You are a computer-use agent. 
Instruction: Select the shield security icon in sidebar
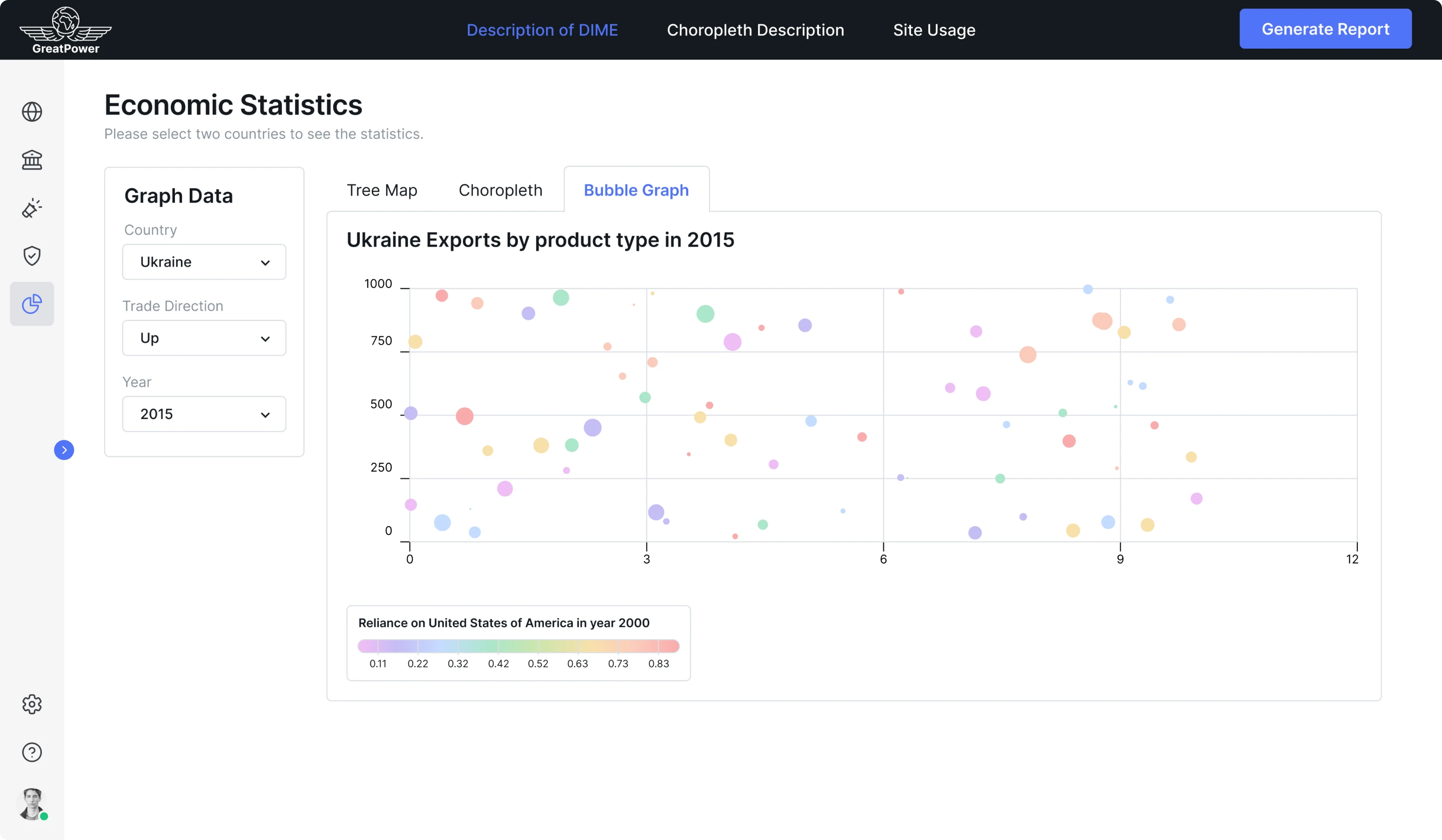pyautogui.click(x=32, y=256)
